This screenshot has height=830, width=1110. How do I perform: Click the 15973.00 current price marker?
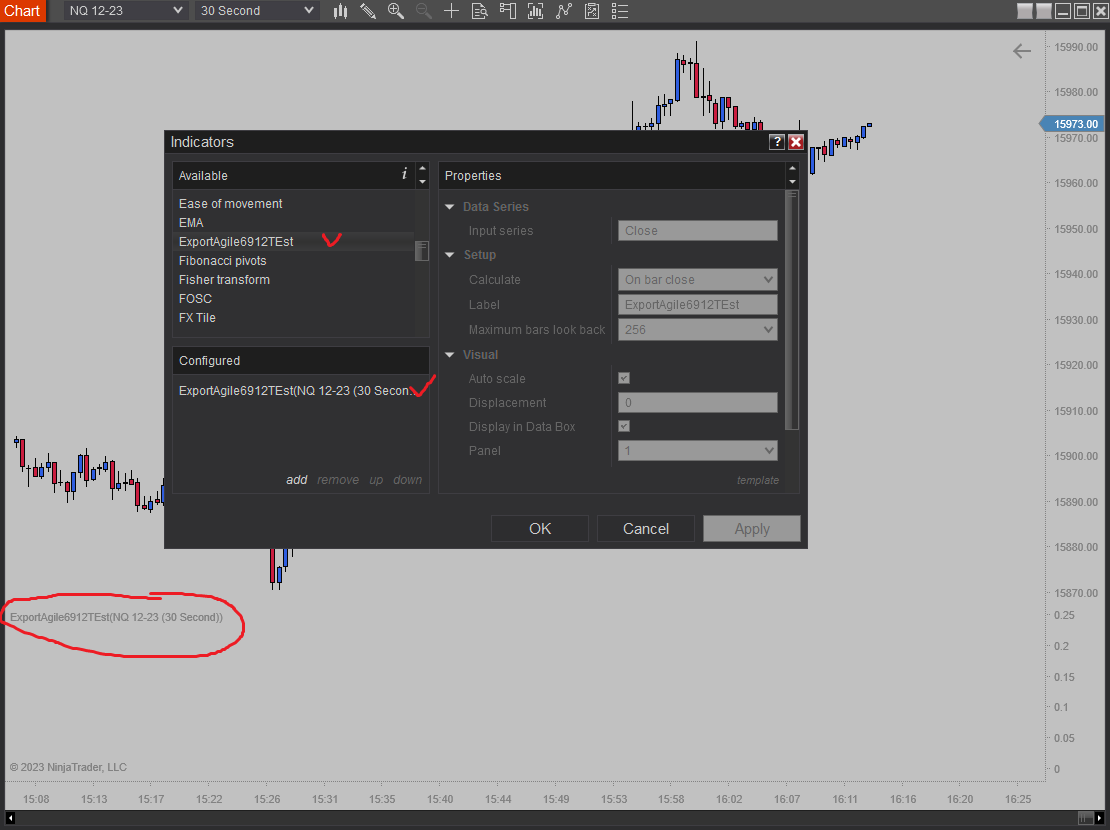click(1070, 124)
